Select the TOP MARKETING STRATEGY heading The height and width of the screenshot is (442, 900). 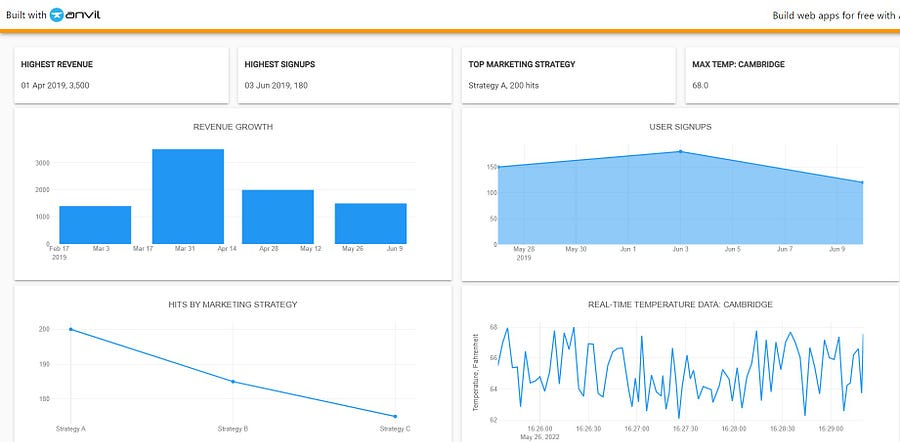coord(522,64)
